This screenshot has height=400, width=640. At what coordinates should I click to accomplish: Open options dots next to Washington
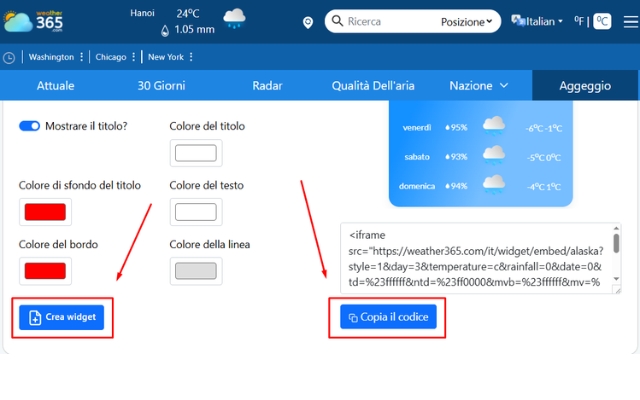(82, 57)
